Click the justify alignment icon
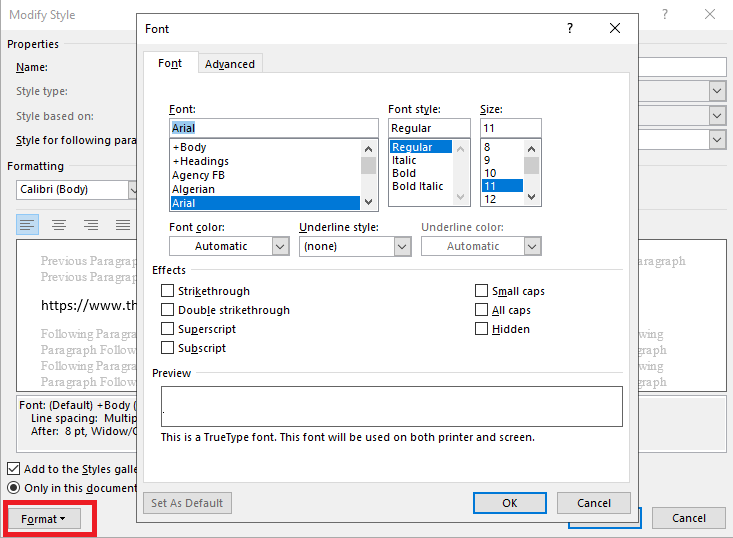The height and width of the screenshot is (538, 733). point(123,225)
